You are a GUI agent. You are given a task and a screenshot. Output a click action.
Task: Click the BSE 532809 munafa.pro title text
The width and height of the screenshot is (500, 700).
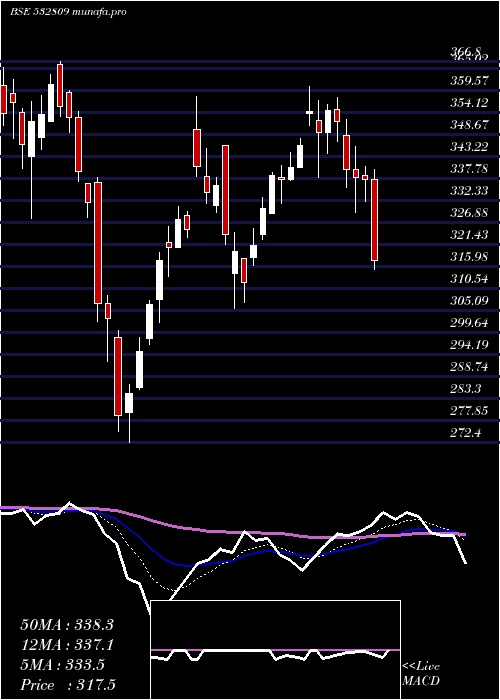(x=68, y=12)
